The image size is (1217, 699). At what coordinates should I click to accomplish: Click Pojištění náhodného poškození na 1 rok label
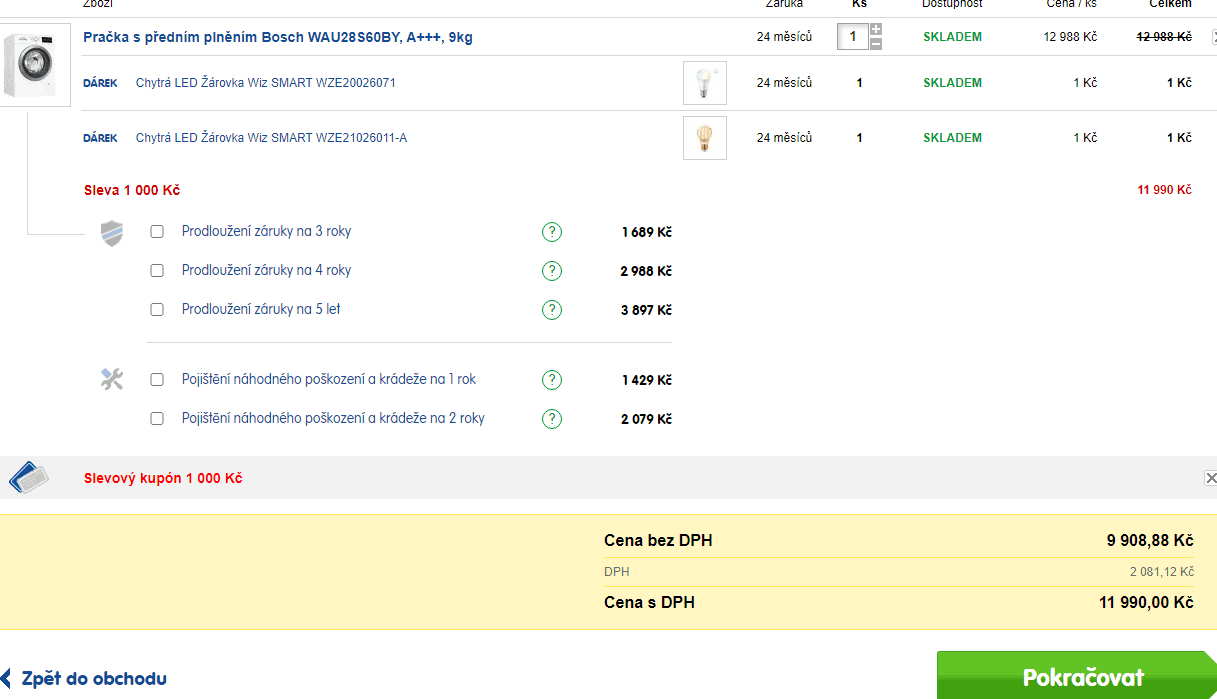pos(329,380)
